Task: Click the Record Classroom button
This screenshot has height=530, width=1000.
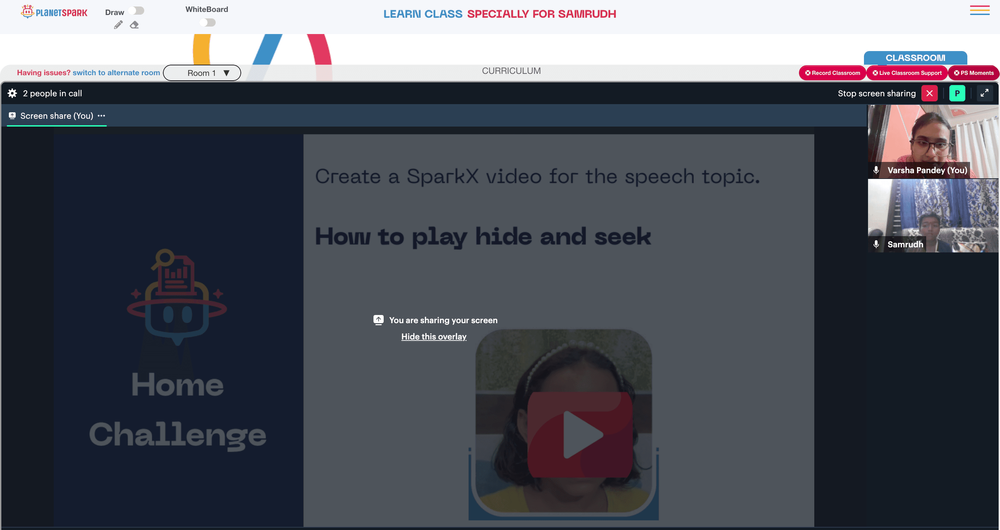Action: click(832, 73)
